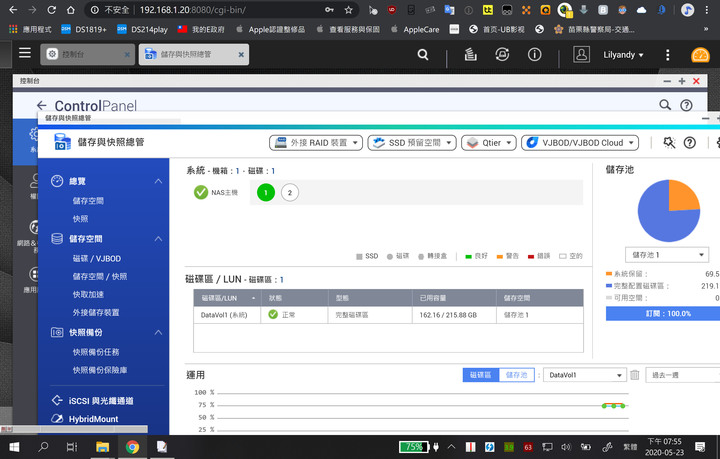Open the external devices sync icon
Screen dimensions: 720x459
coord(502,55)
